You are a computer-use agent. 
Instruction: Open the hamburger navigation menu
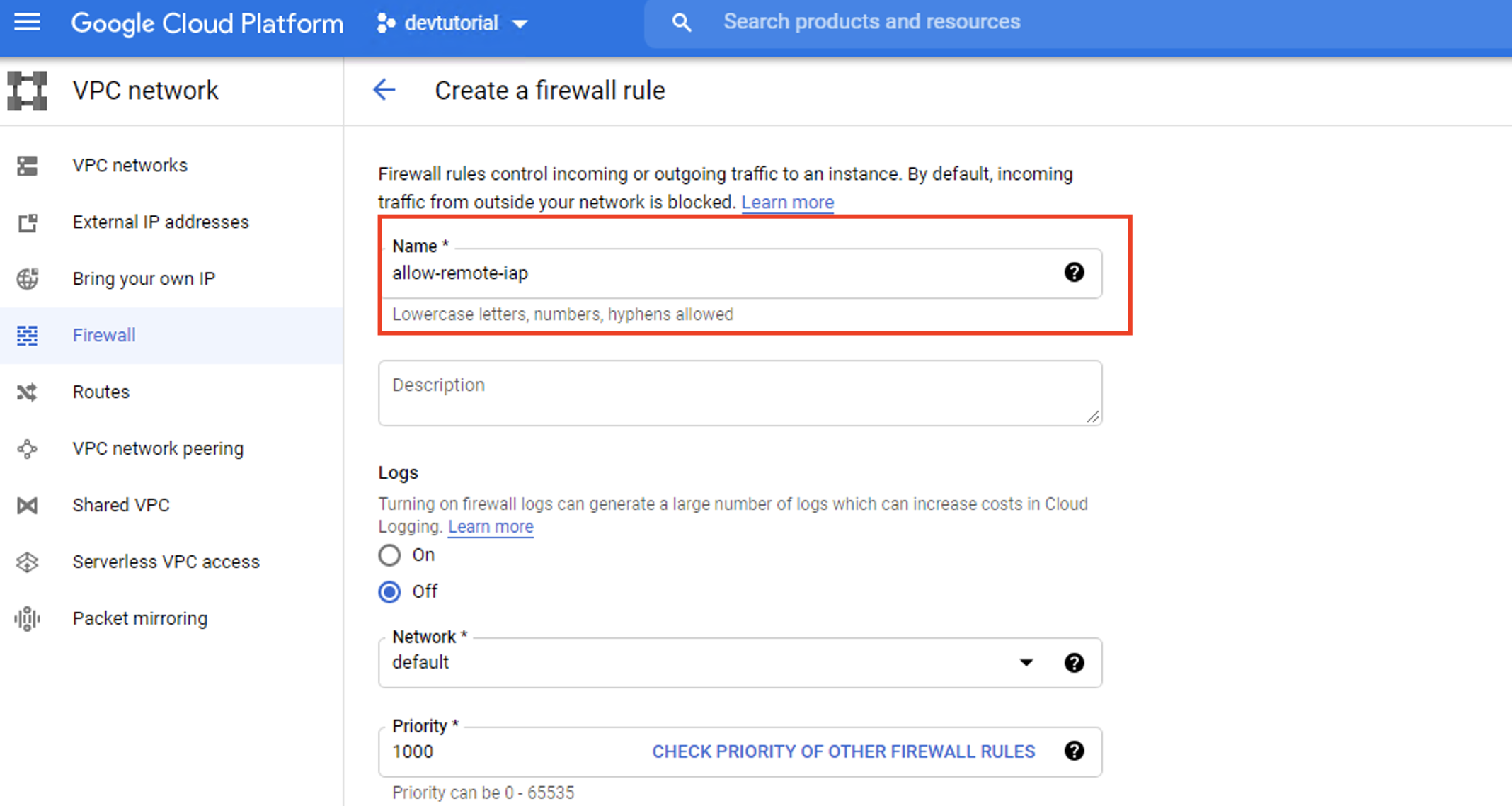click(x=28, y=23)
